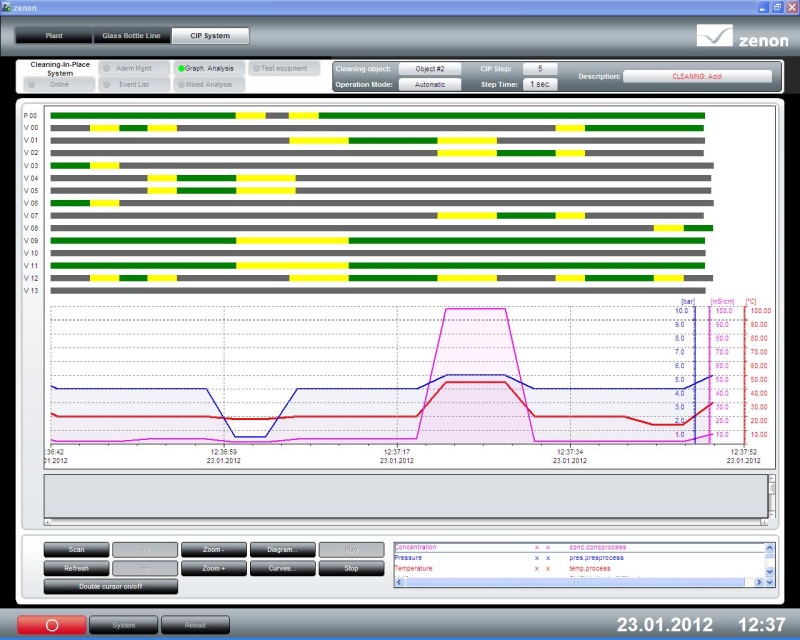Click the zenon icon in title bar

[x=7, y=6]
